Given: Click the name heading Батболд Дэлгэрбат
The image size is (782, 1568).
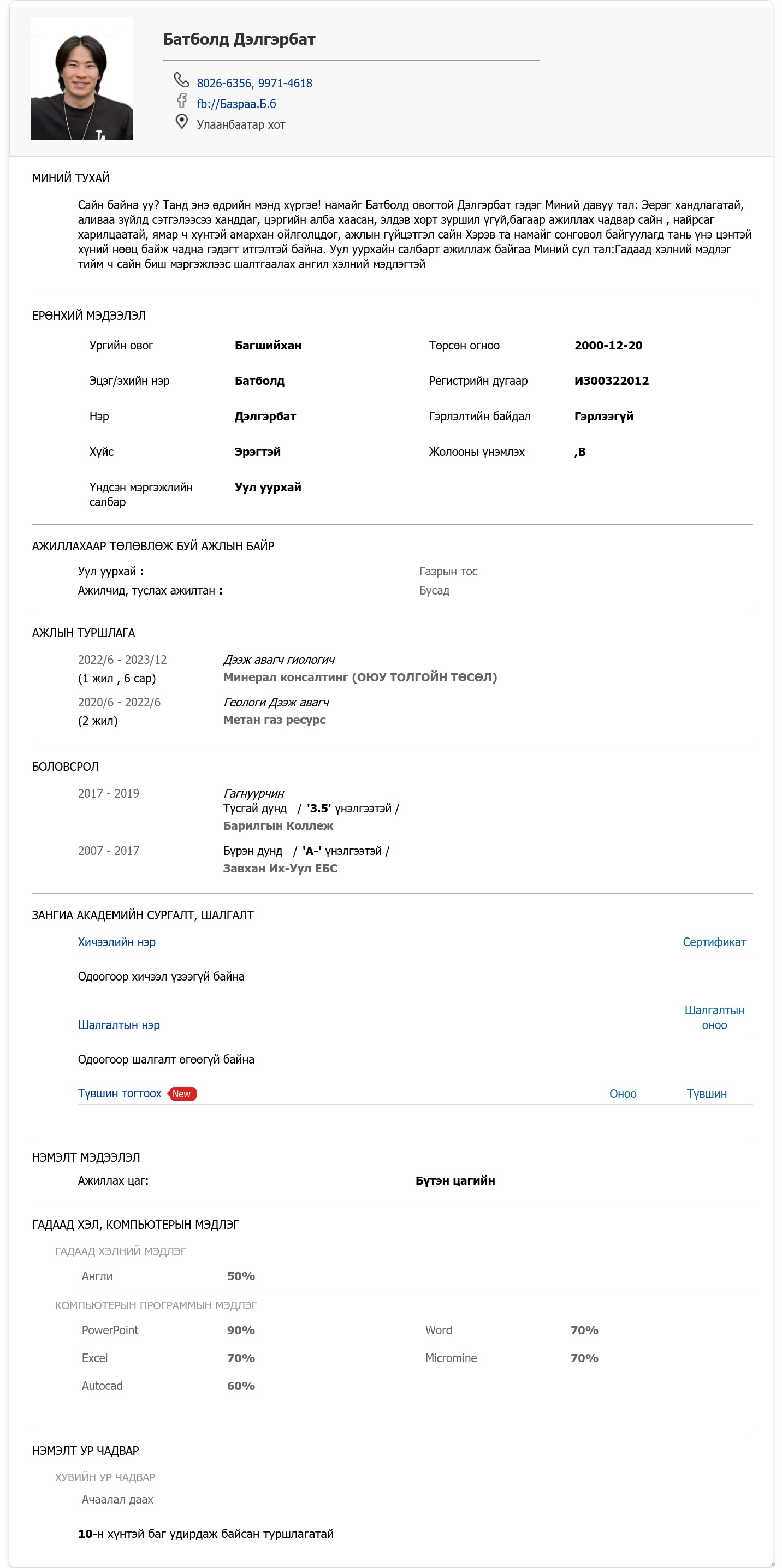Looking at the screenshot, I should click(x=239, y=39).
